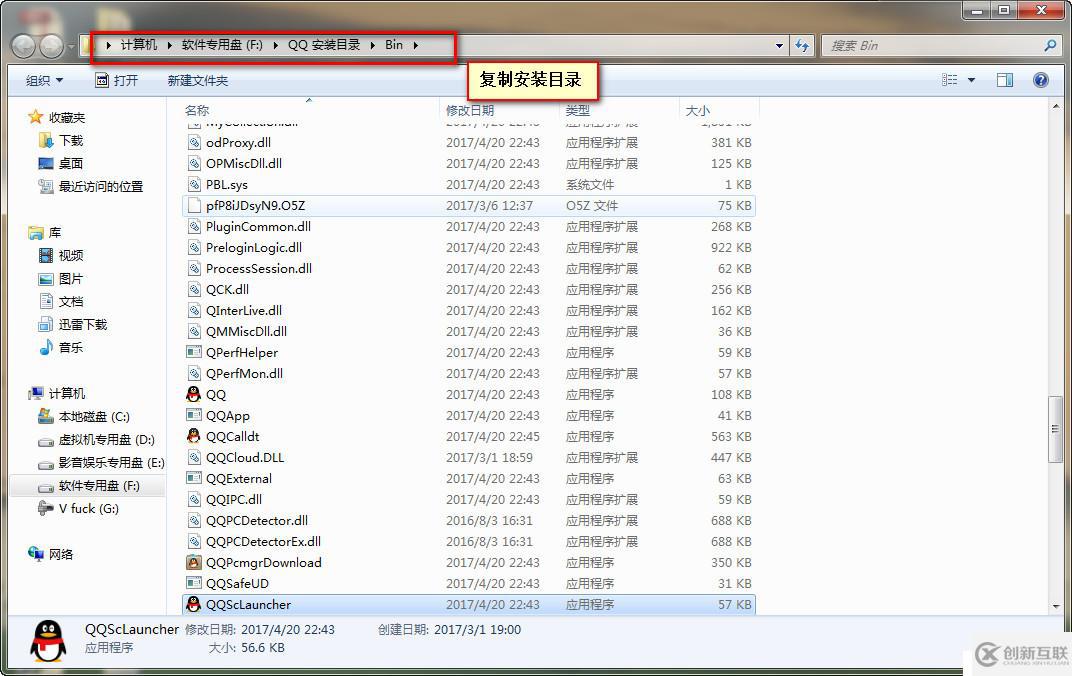
Task: Click the search magnifier icon
Action: tap(1050, 46)
